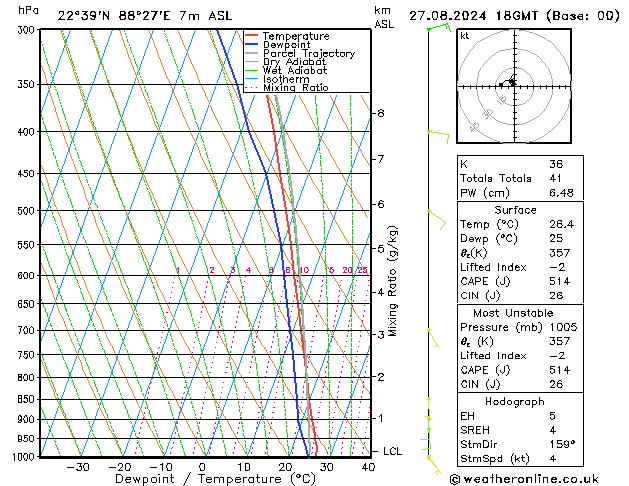Click the 'StmSpd (kt)' row label
Screen dimensions: 629x486
coord(495,458)
